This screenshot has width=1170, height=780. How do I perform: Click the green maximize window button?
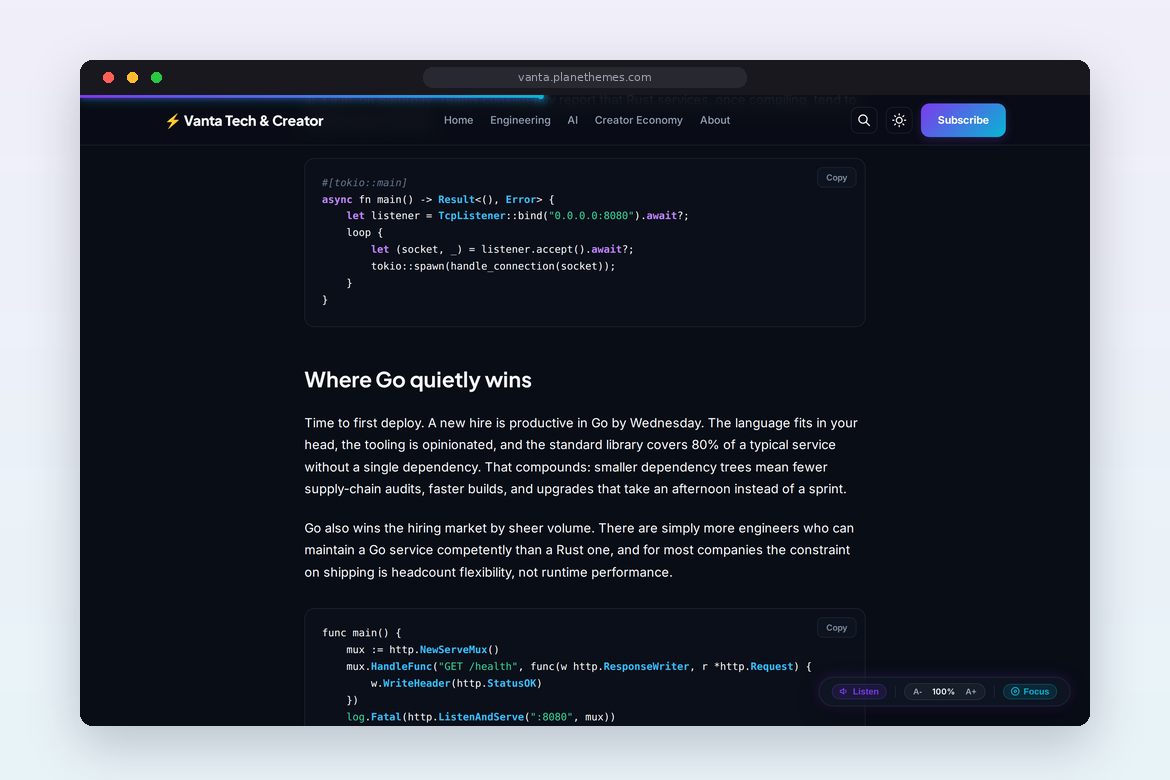(x=156, y=78)
